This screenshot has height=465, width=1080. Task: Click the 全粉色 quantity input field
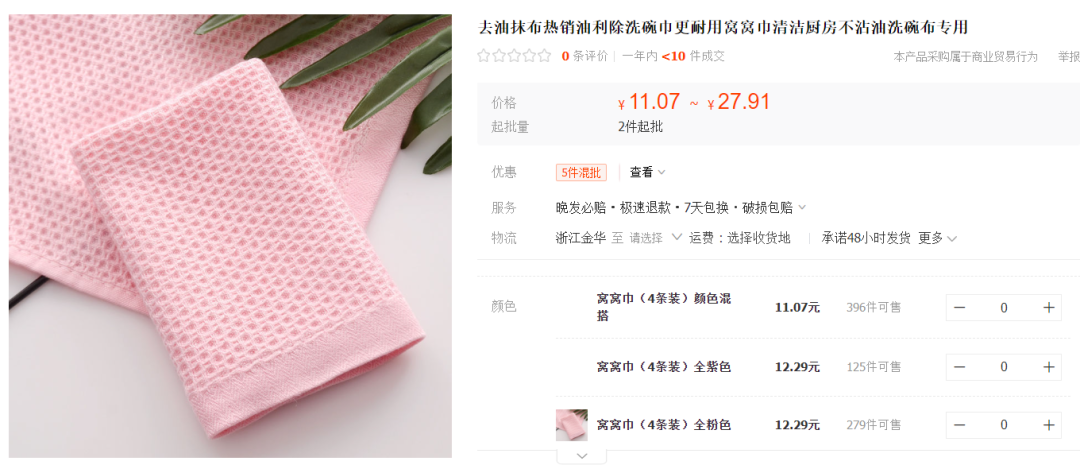[1004, 425]
